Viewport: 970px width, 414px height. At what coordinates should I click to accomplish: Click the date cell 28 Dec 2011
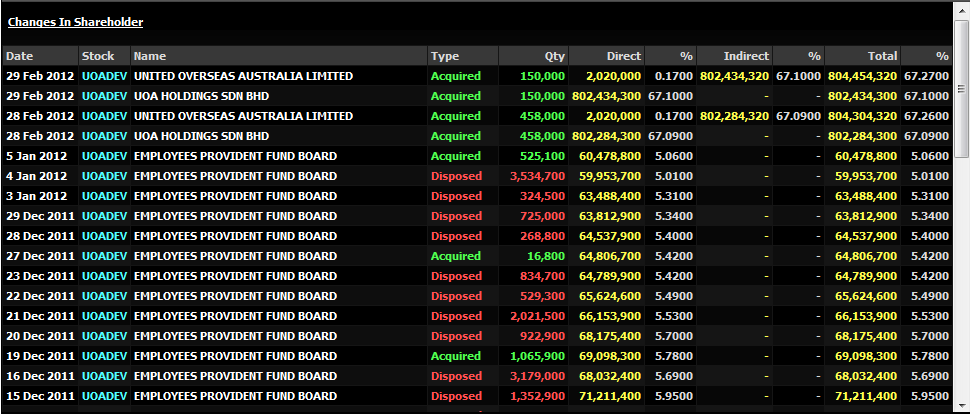40,236
